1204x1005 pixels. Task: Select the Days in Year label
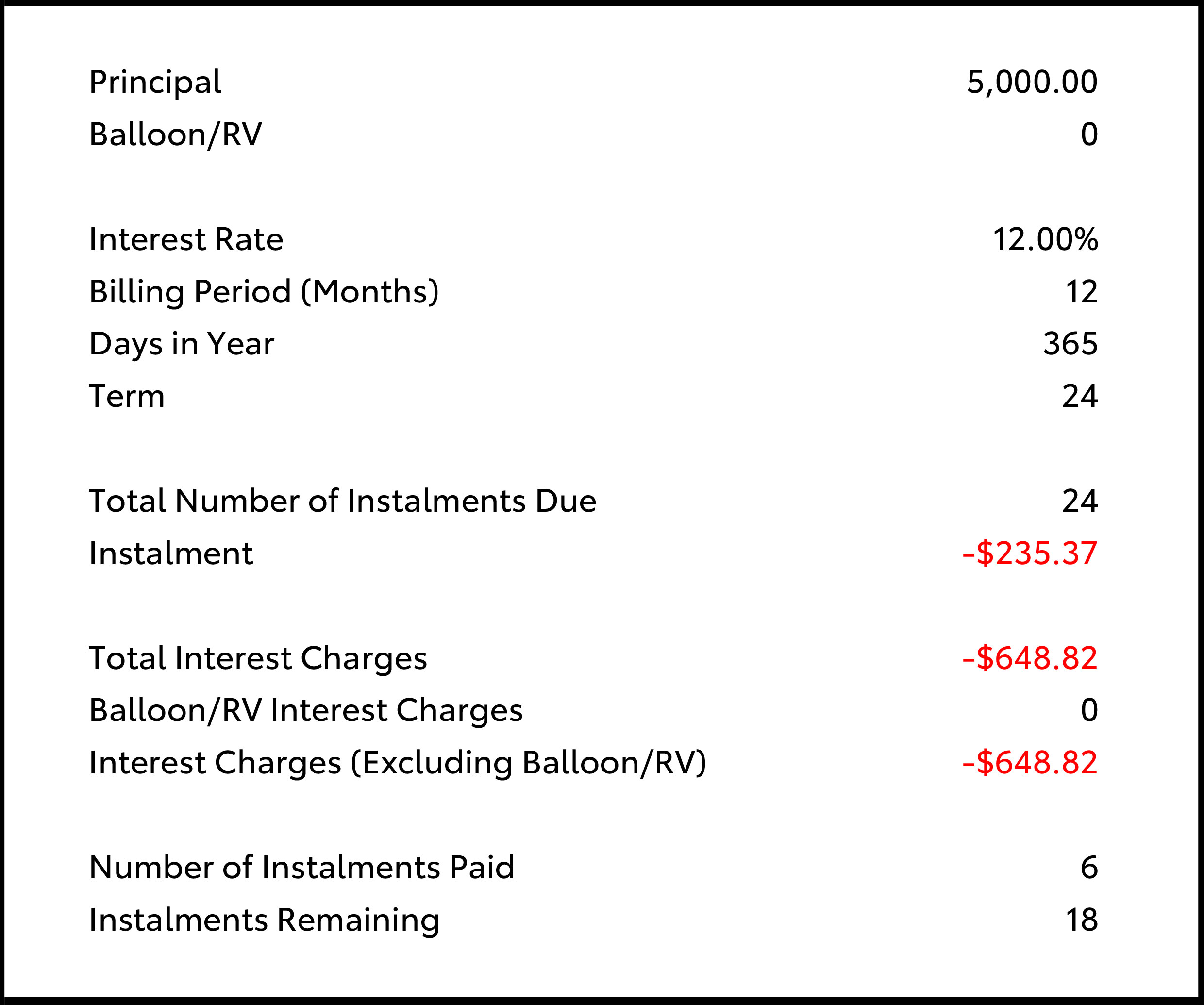point(182,343)
